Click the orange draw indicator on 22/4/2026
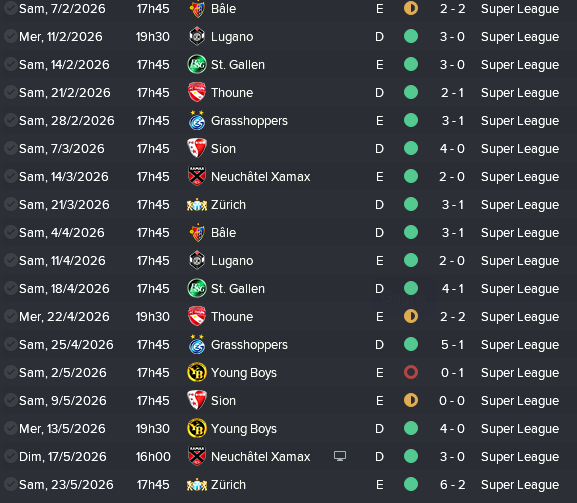 411,316
